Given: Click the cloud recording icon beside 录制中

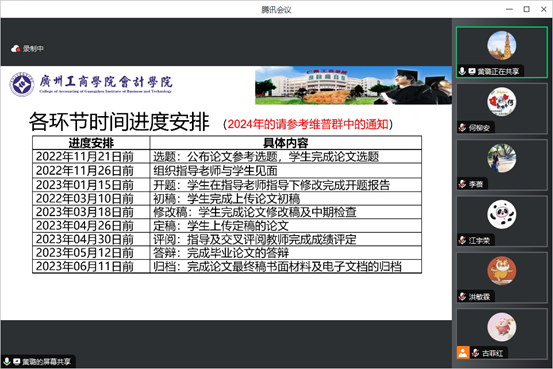Looking at the screenshot, I should coord(15,49).
